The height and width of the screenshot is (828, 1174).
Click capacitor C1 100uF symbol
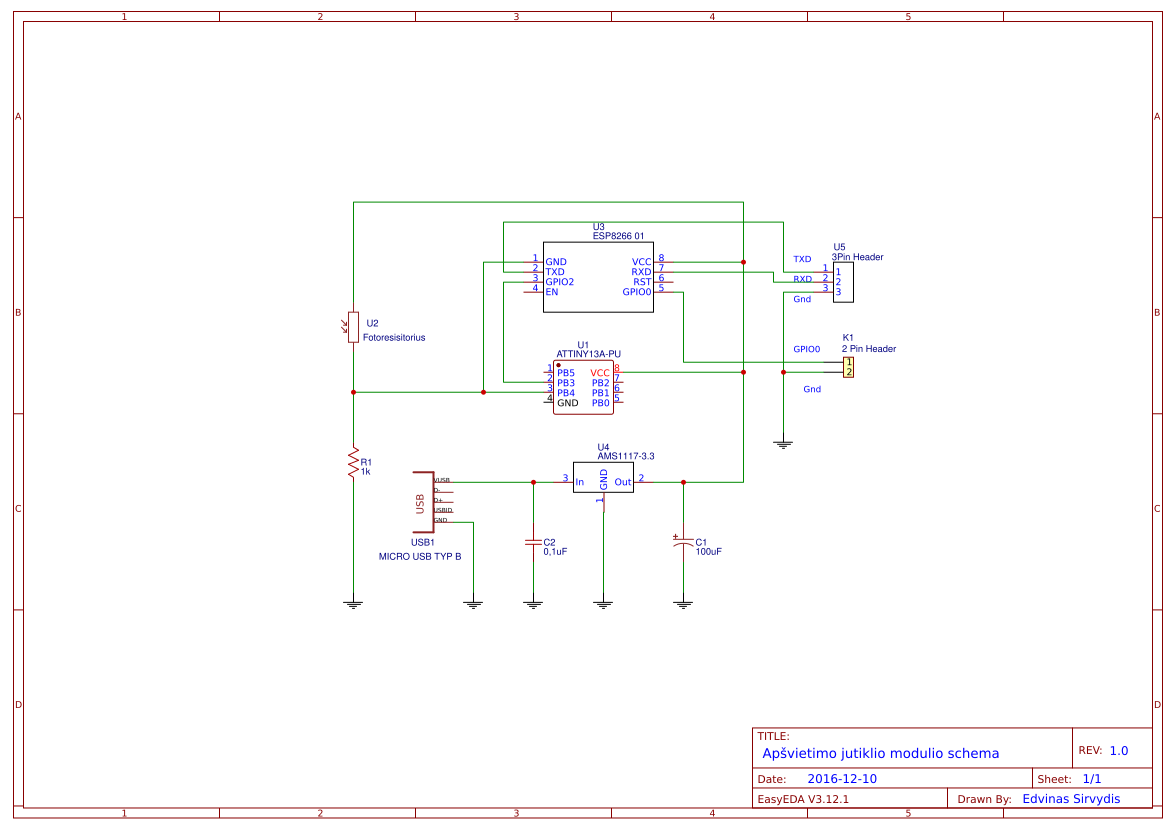684,543
